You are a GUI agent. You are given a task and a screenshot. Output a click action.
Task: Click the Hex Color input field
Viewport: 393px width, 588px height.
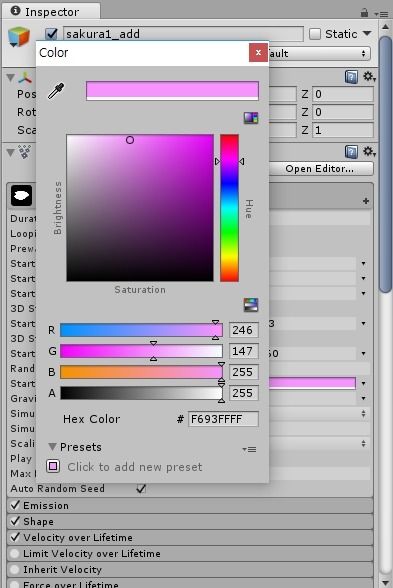click(223, 419)
